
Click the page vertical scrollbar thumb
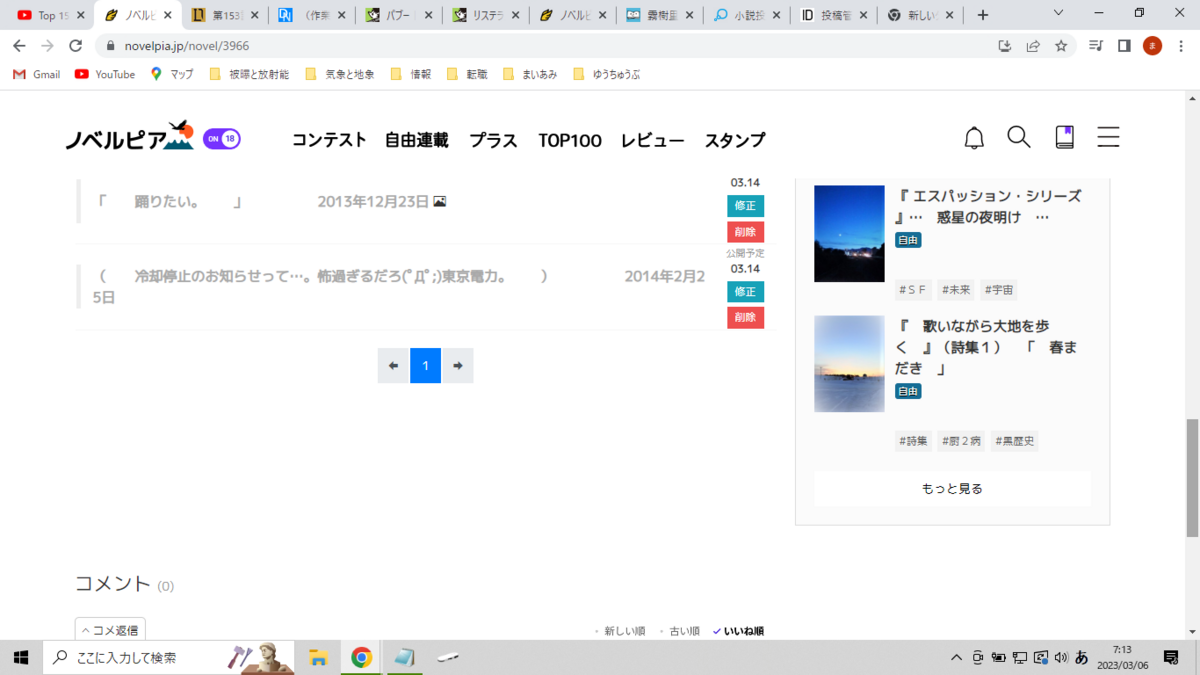tap(1191, 478)
